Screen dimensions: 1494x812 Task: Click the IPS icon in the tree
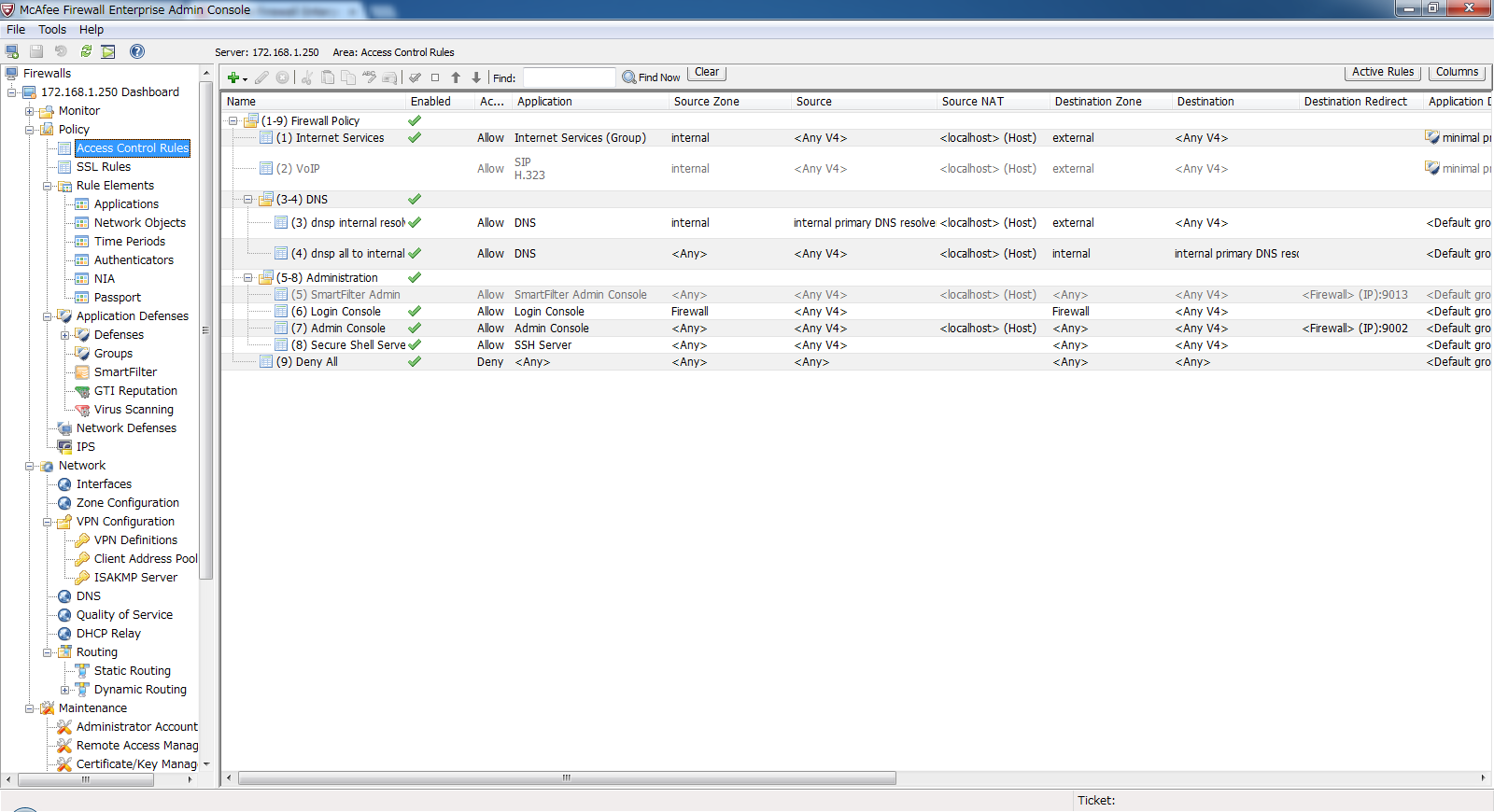64,447
